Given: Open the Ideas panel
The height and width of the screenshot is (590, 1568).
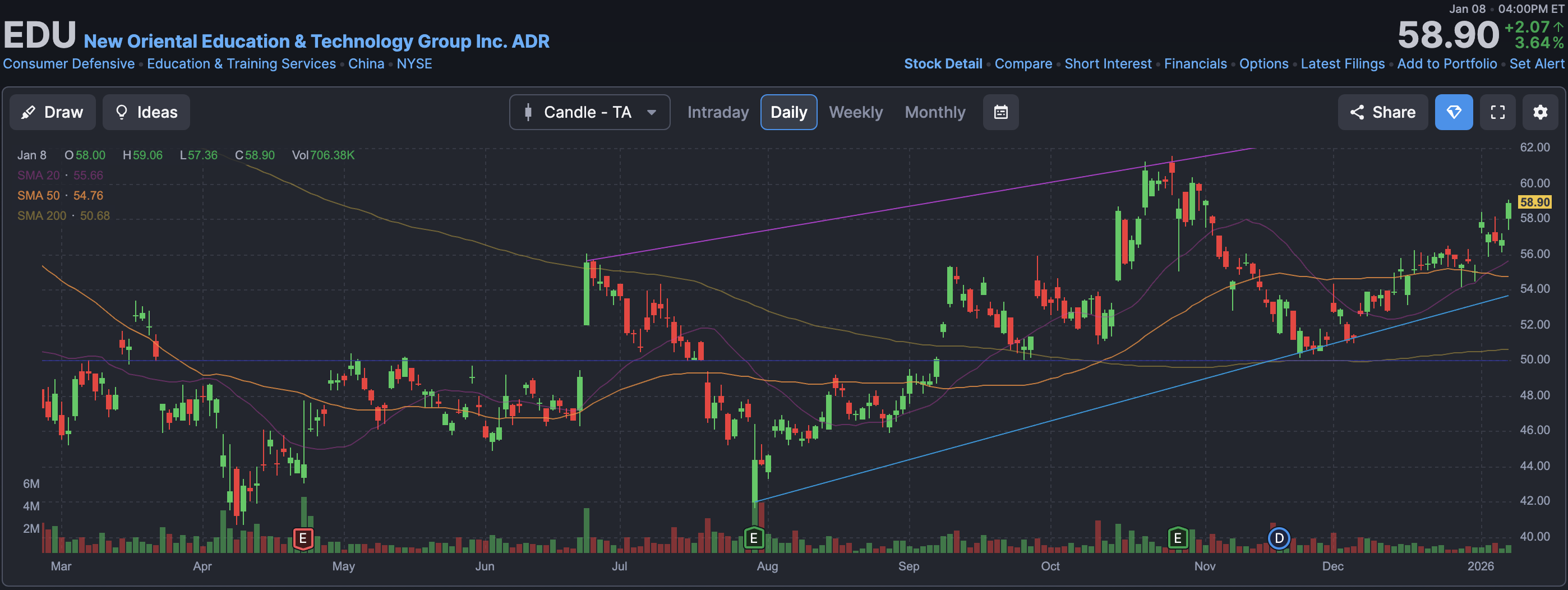Looking at the screenshot, I should tap(146, 112).
